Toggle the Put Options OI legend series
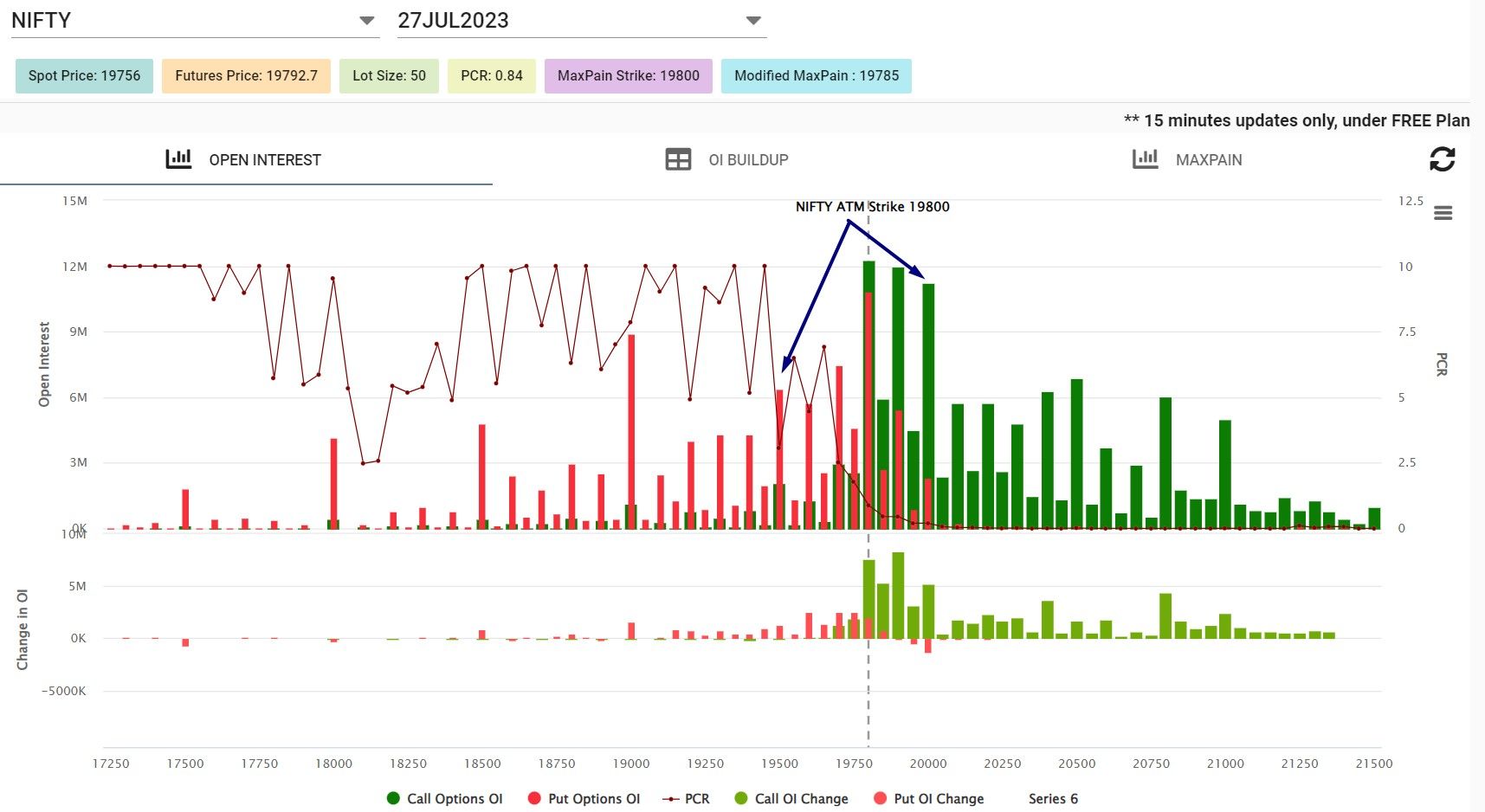This screenshot has width=1485, height=812. [584, 798]
